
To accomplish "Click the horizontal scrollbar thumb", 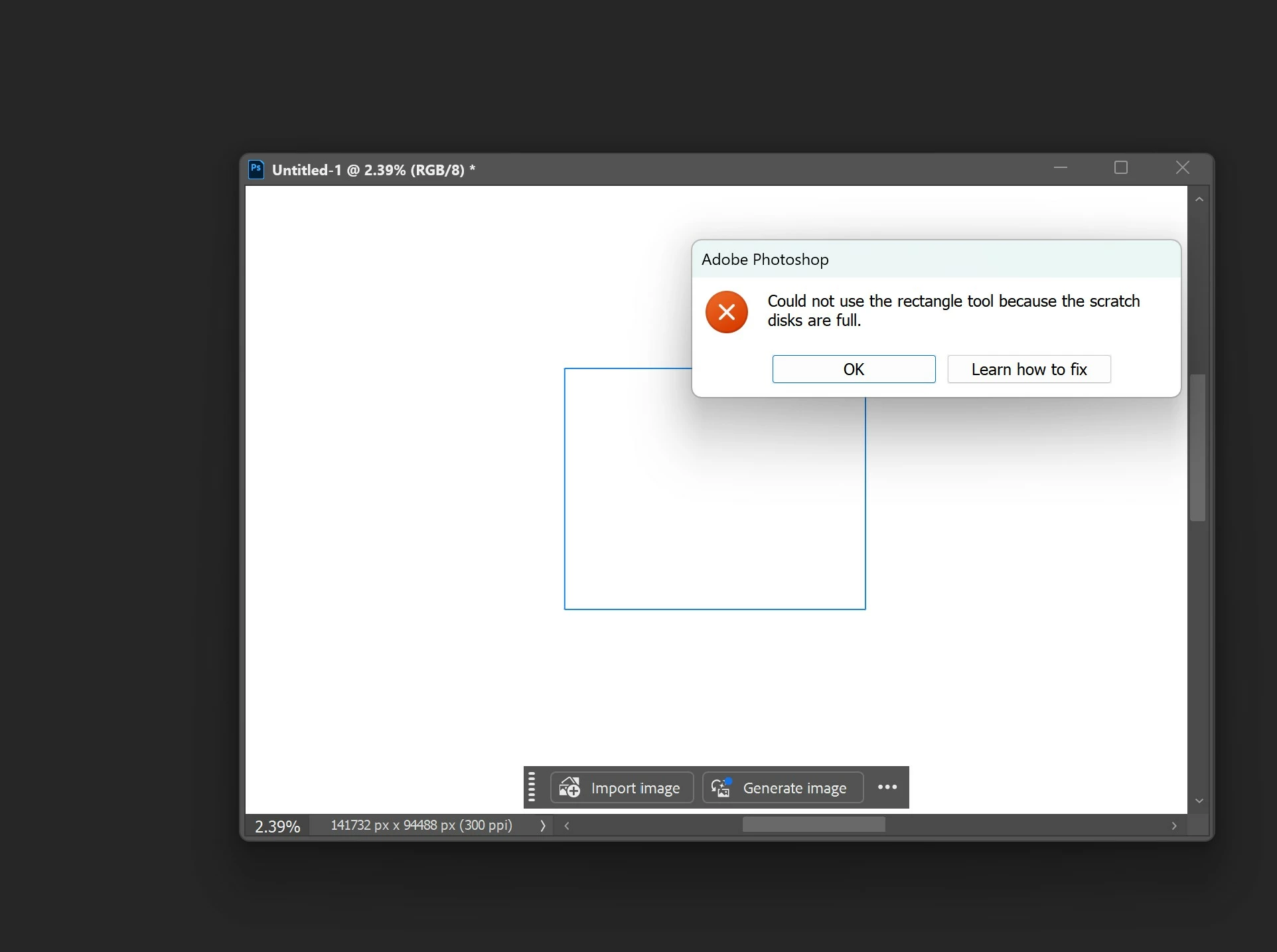I will click(813, 825).
